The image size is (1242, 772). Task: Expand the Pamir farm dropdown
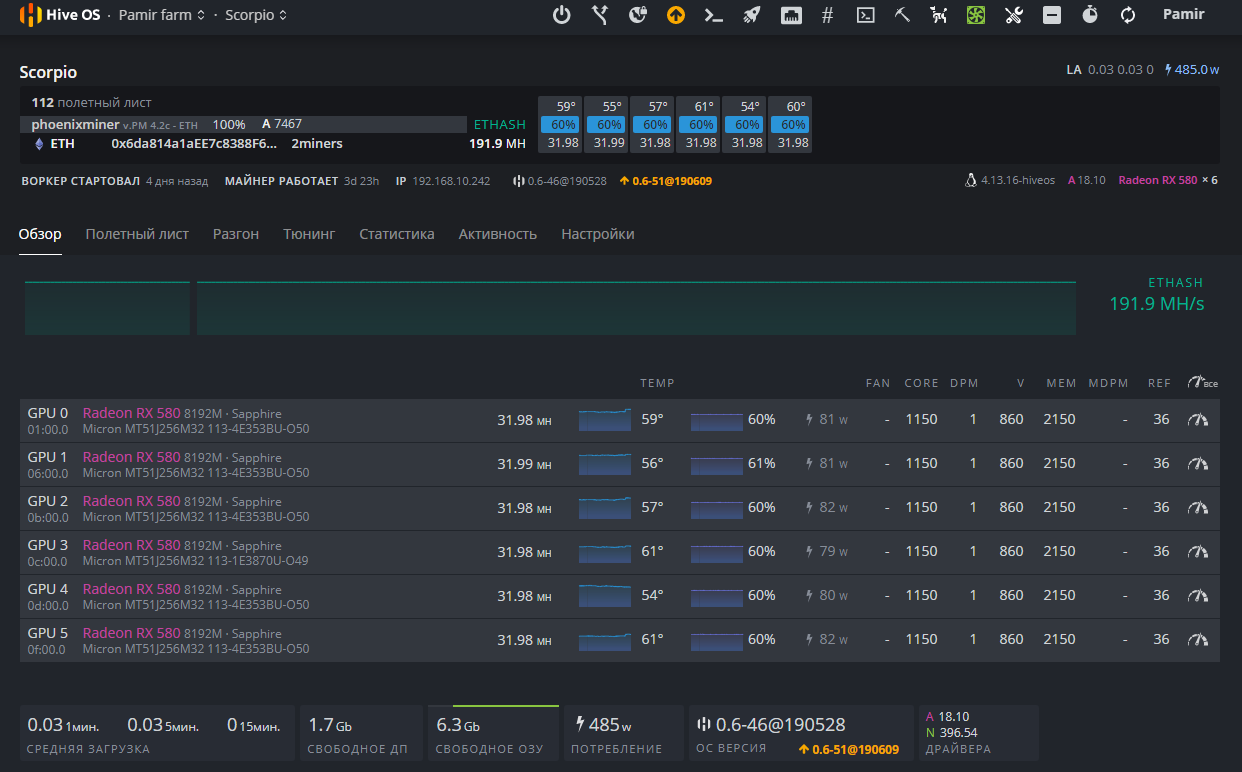point(162,15)
